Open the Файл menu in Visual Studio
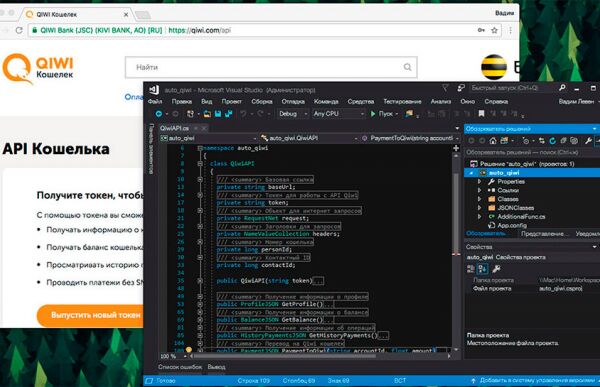The height and width of the screenshot is (387, 600). pyautogui.click(x=155, y=101)
